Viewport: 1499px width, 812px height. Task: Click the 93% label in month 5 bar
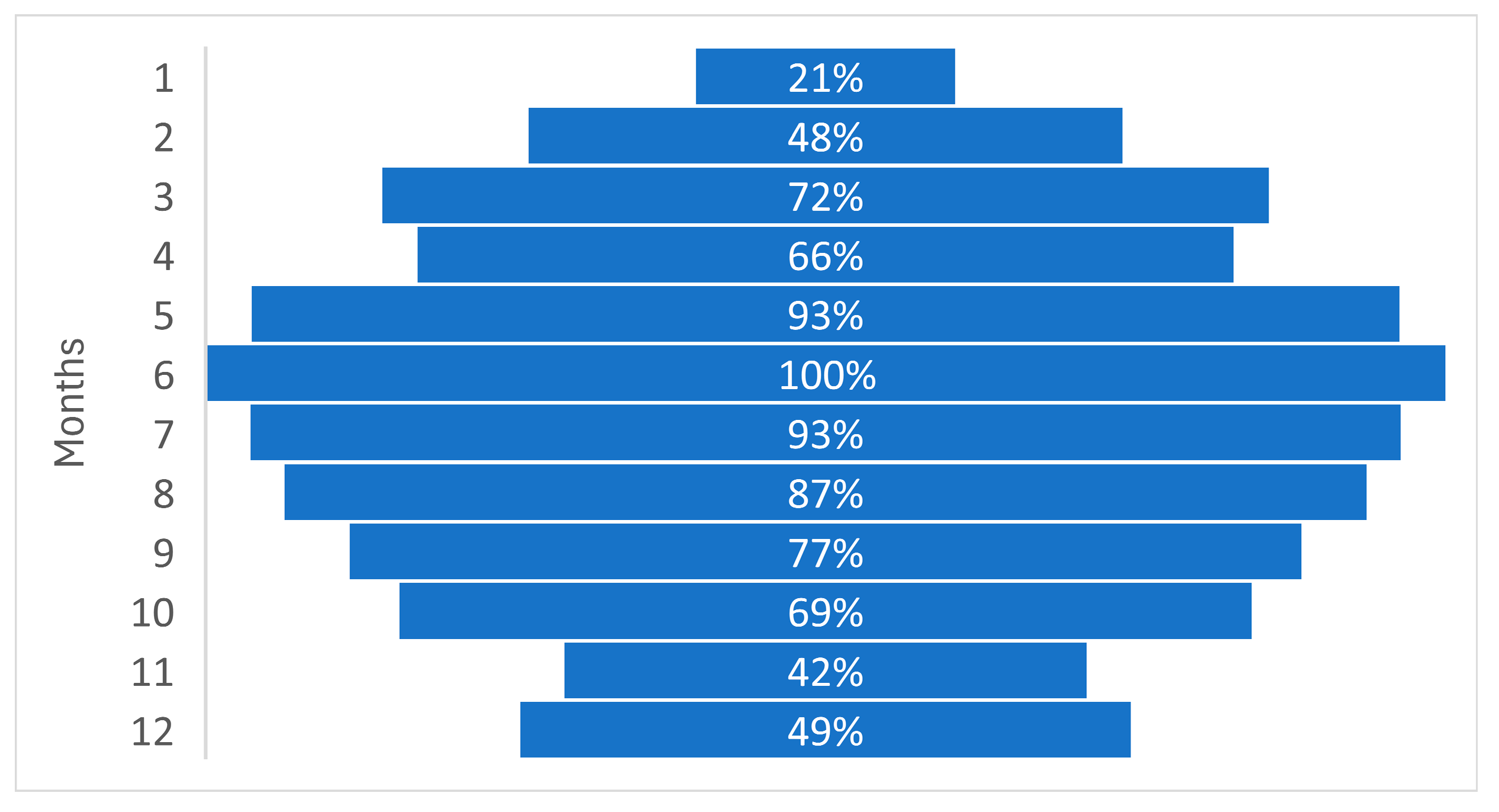[x=825, y=316]
